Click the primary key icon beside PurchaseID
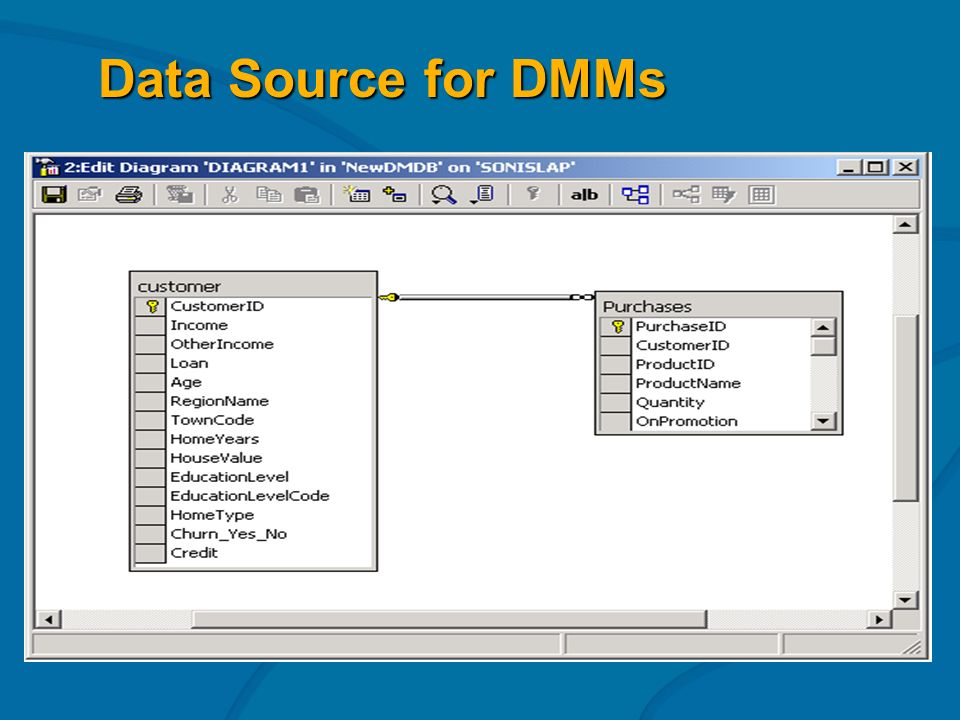Viewport: 960px width, 720px height. click(618, 326)
